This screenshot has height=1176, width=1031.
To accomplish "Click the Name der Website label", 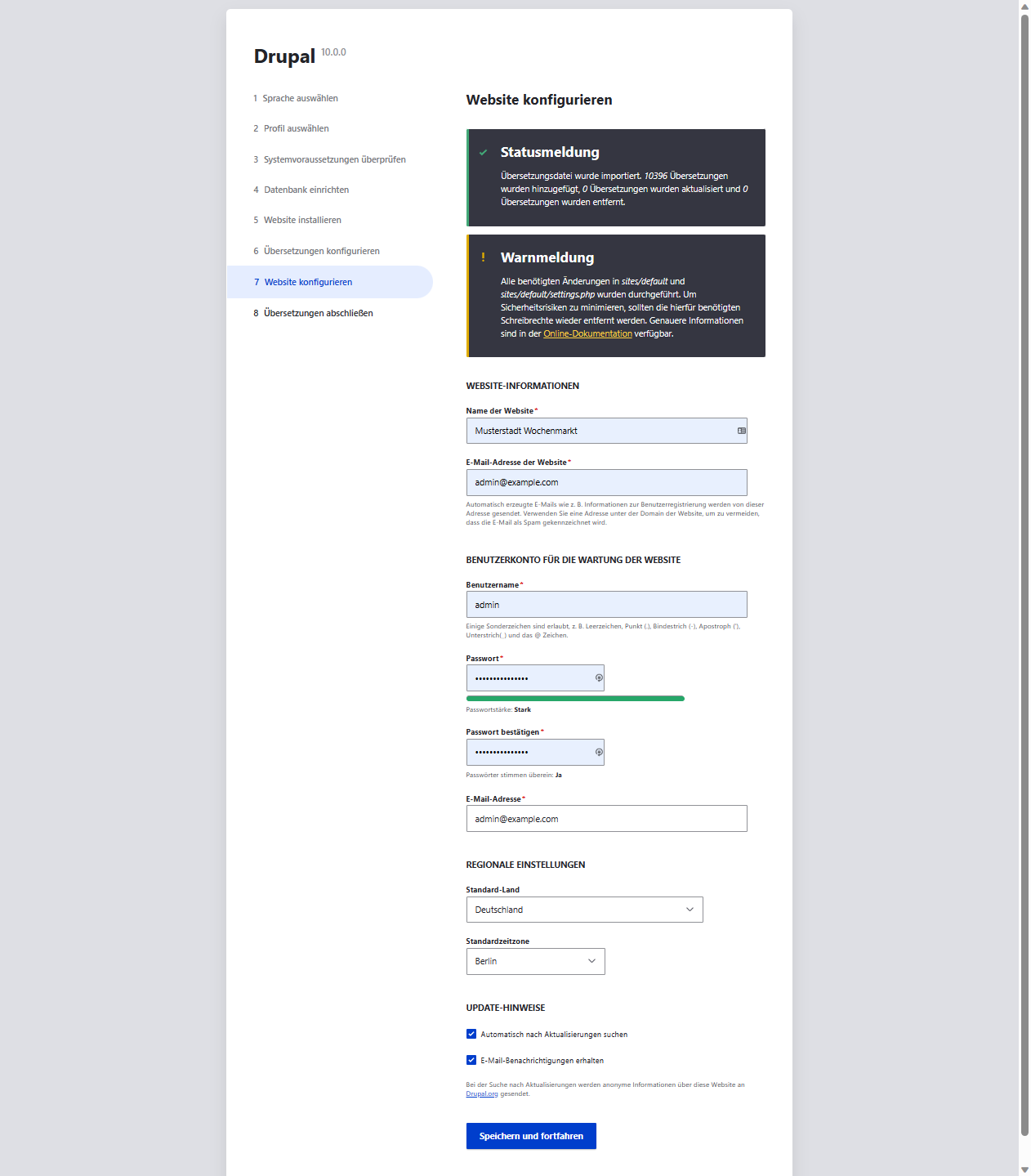I will (500, 411).
